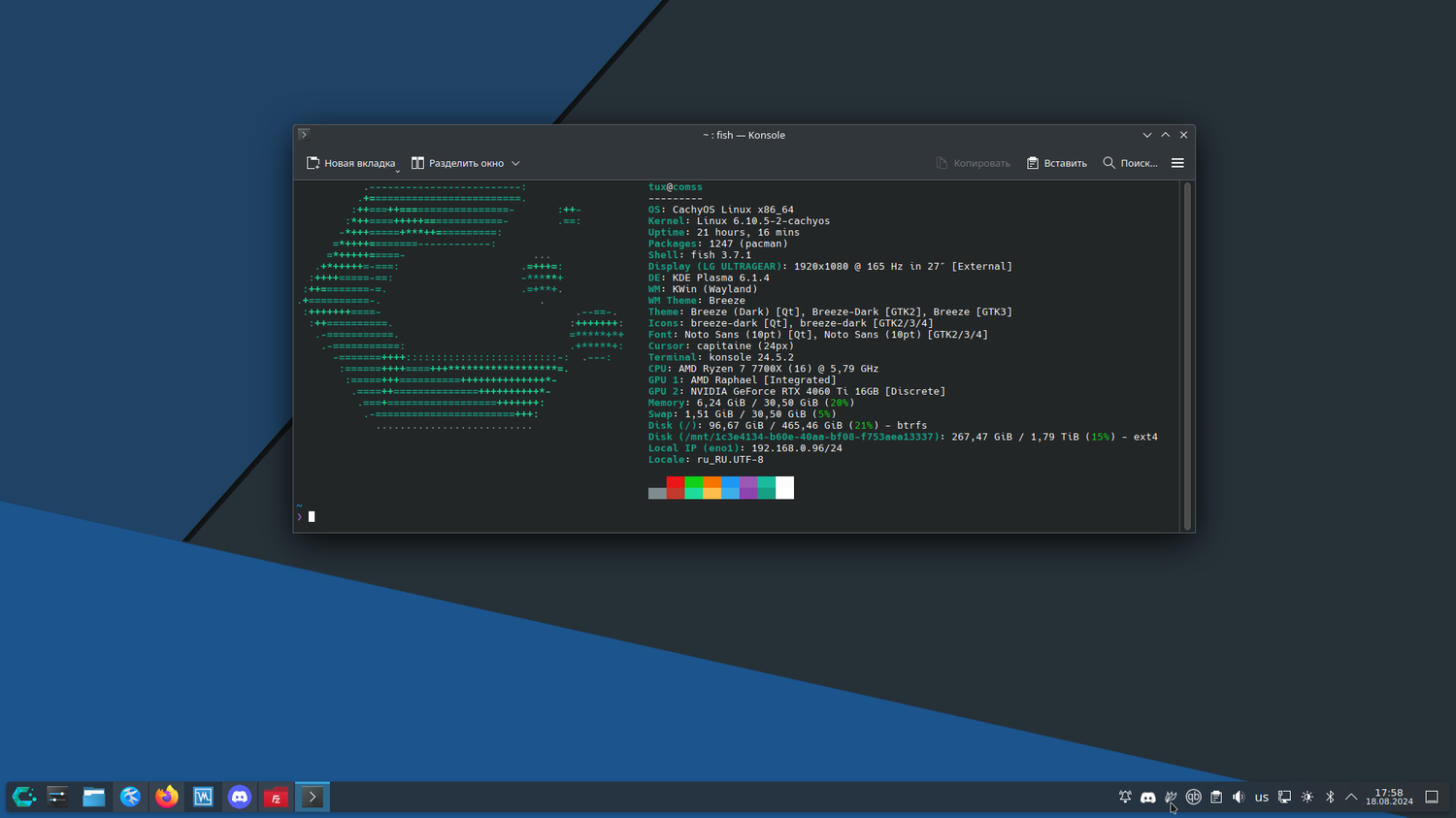The image size is (1456, 818).
Task: Click the 'GPU 1: AMD Raphael [Integrated]' line
Action: coord(743,380)
